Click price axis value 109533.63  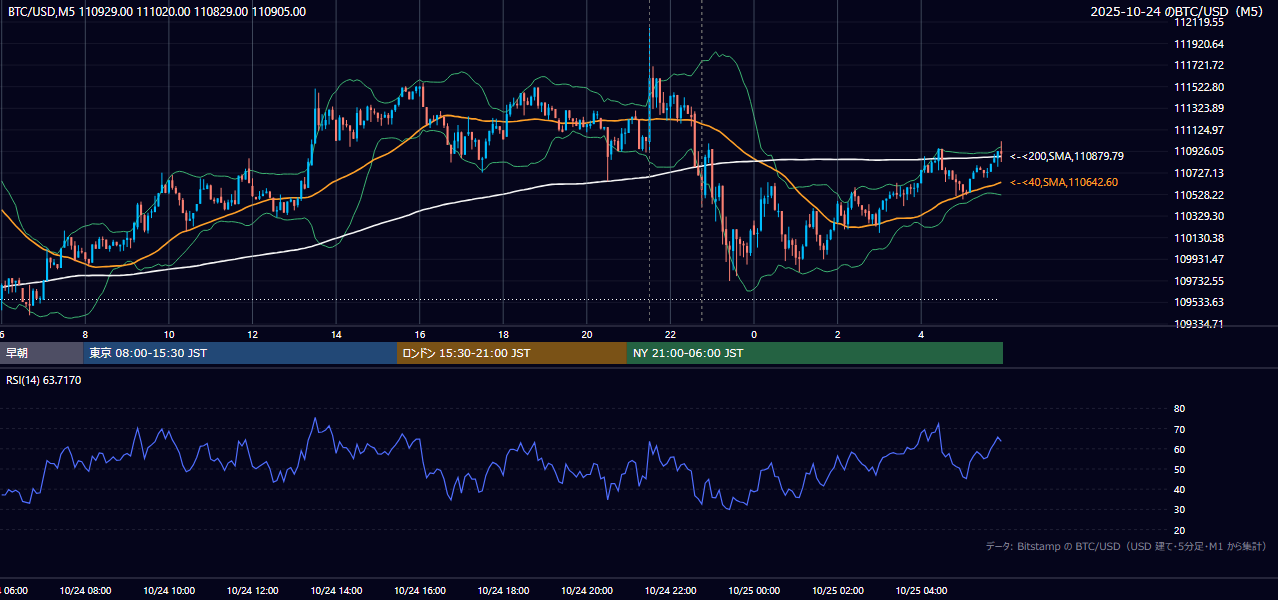click(x=1198, y=302)
